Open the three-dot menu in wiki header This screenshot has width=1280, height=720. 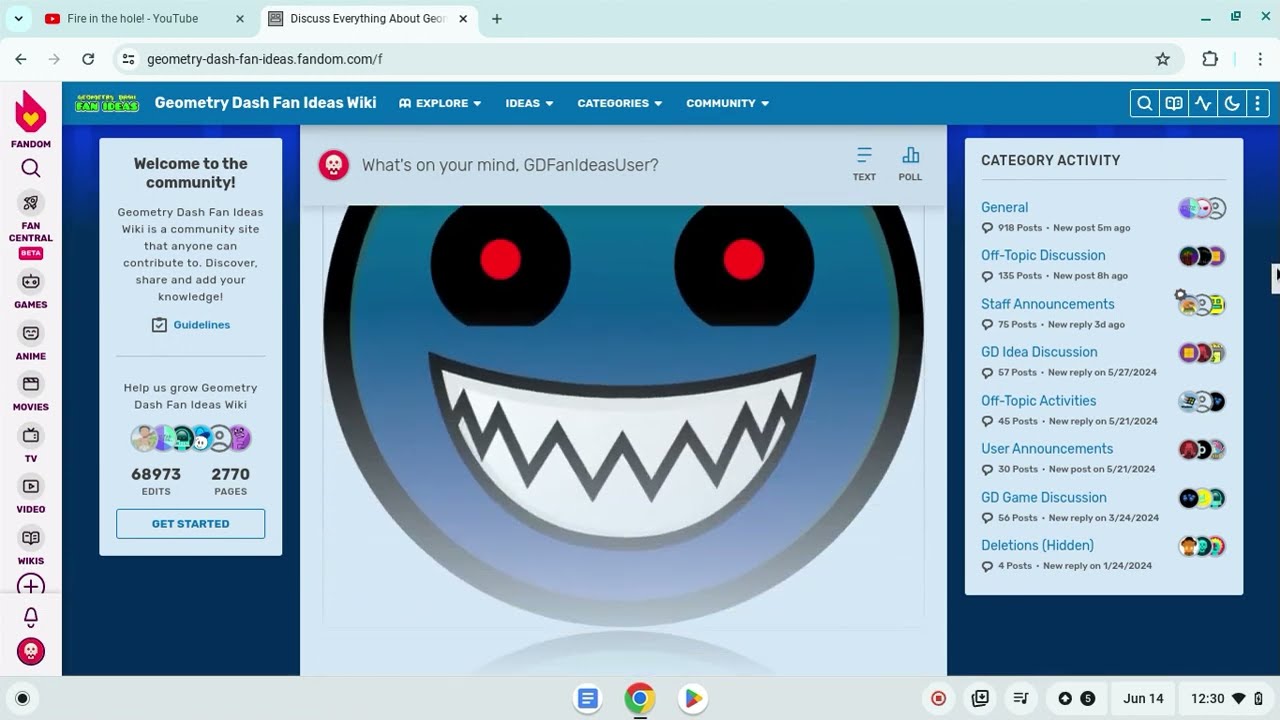1258,103
